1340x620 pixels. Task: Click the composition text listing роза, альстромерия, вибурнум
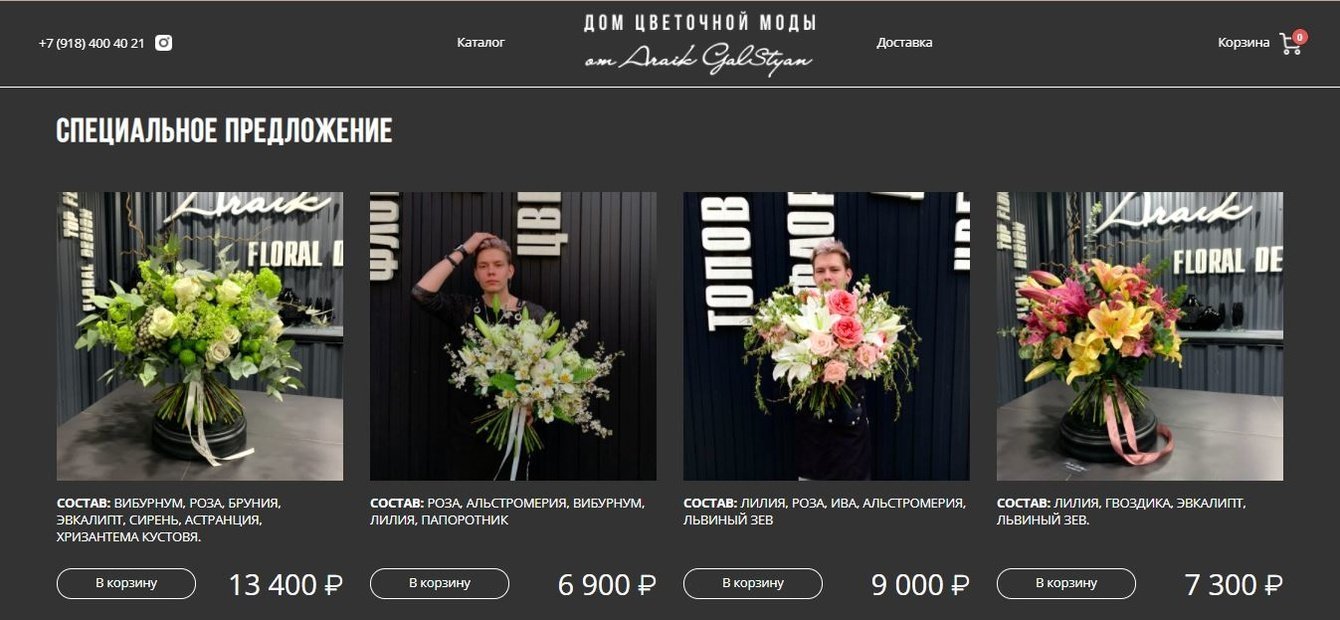(x=507, y=512)
